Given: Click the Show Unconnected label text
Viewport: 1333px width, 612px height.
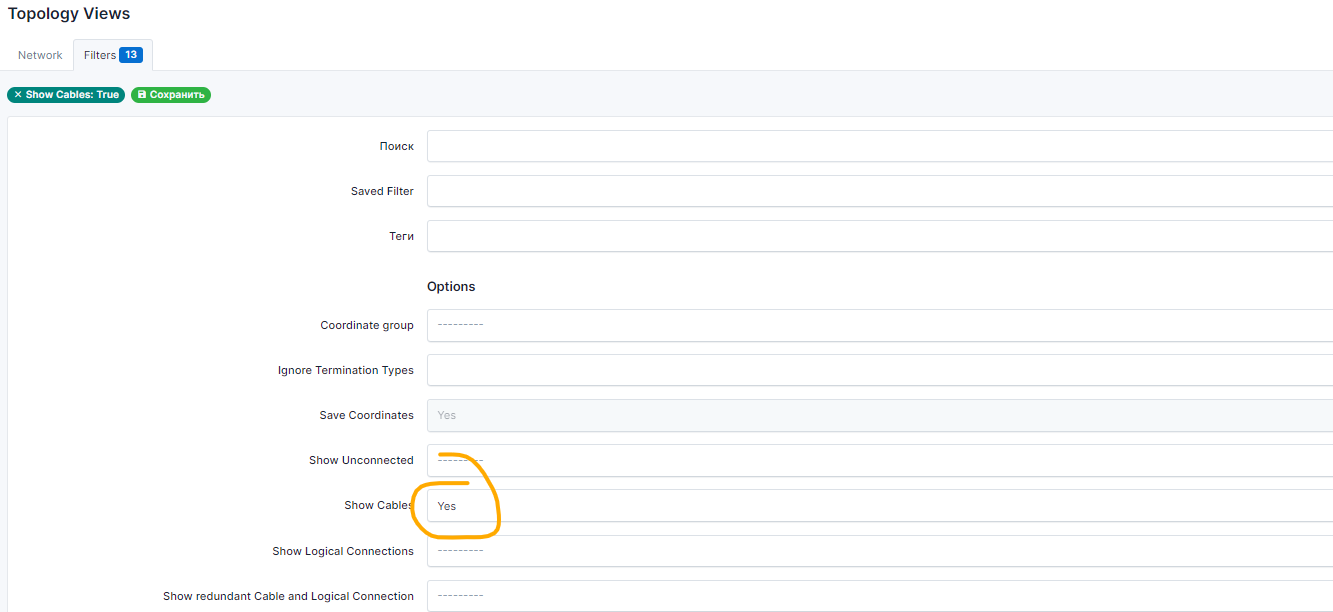Looking at the screenshot, I should pos(361,460).
